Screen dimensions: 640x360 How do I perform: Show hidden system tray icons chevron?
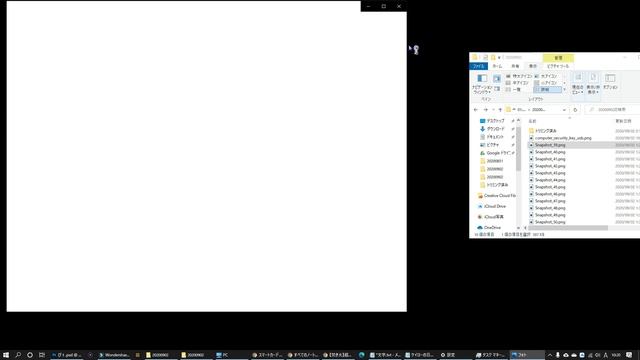[x=550, y=355]
